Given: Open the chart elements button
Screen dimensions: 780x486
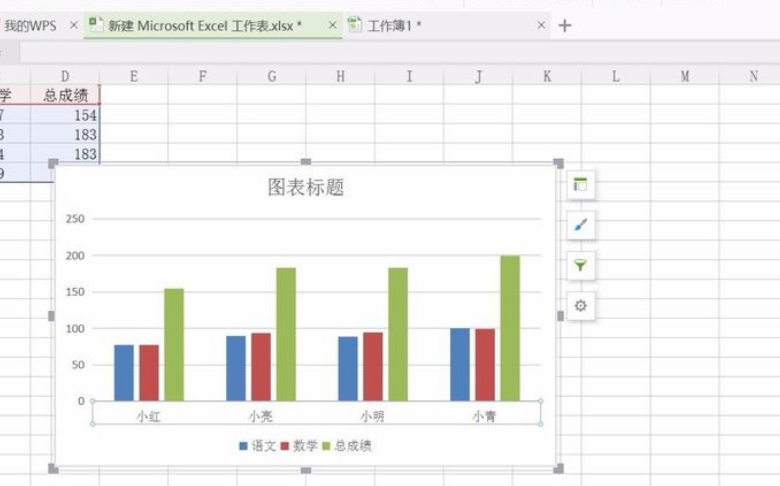Looking at the screenshot, I should [x=580, y=185].
